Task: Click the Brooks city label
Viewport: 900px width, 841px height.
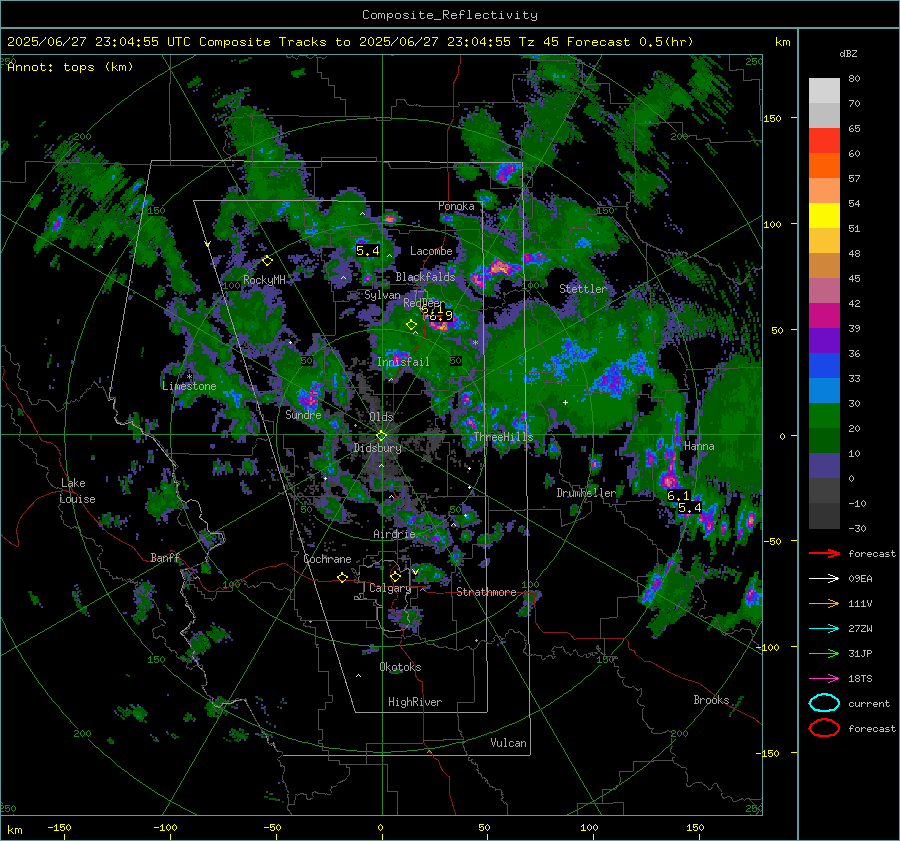Action: pos(711,700)
